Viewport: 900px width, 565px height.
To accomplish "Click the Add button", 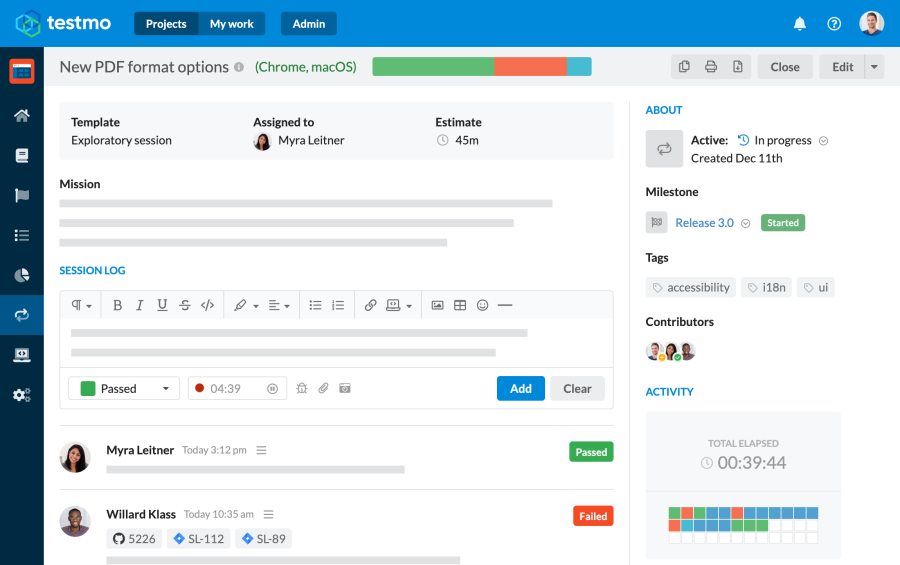I will point(520,389).
